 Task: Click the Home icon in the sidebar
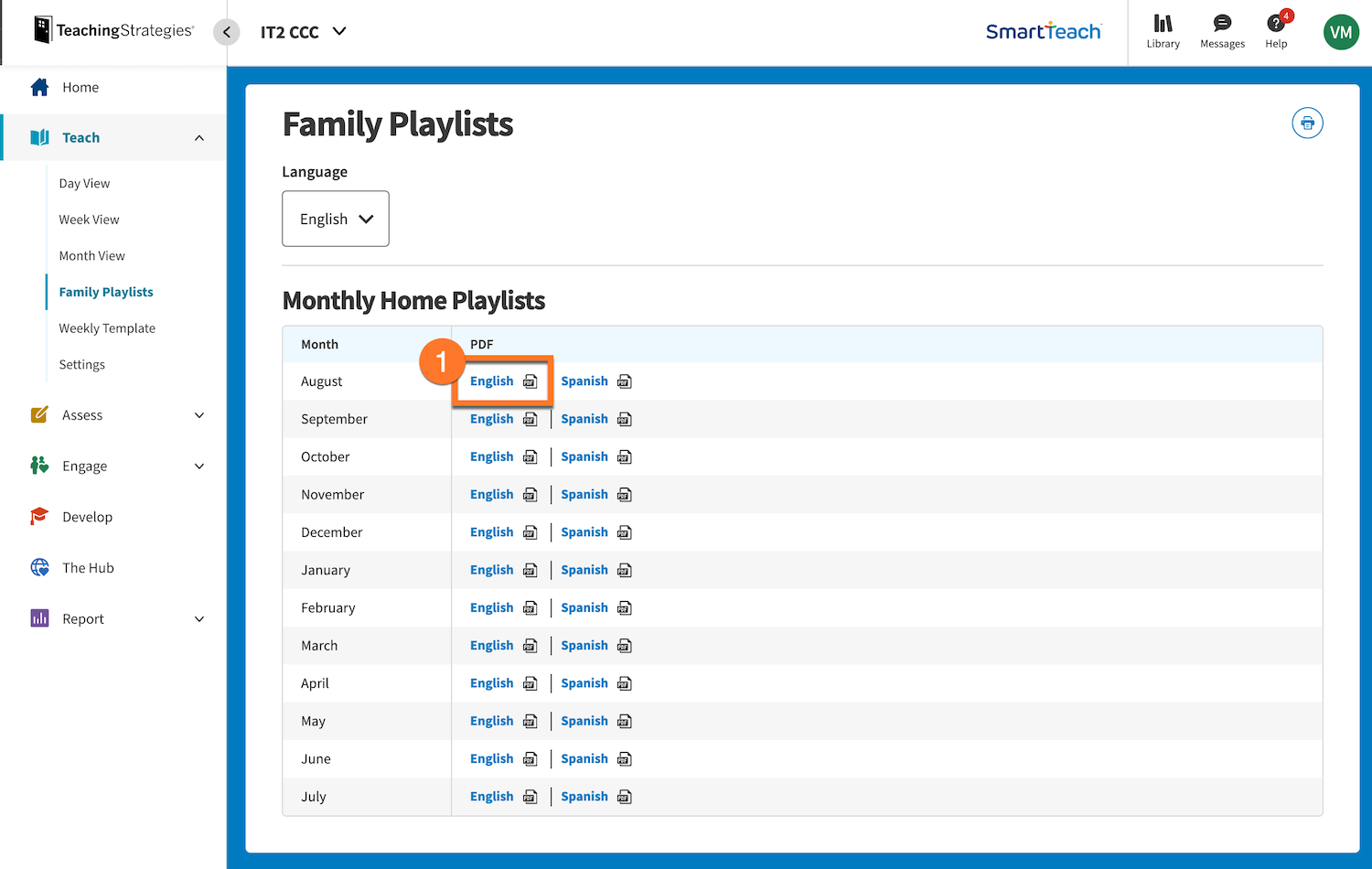[40, 87]
